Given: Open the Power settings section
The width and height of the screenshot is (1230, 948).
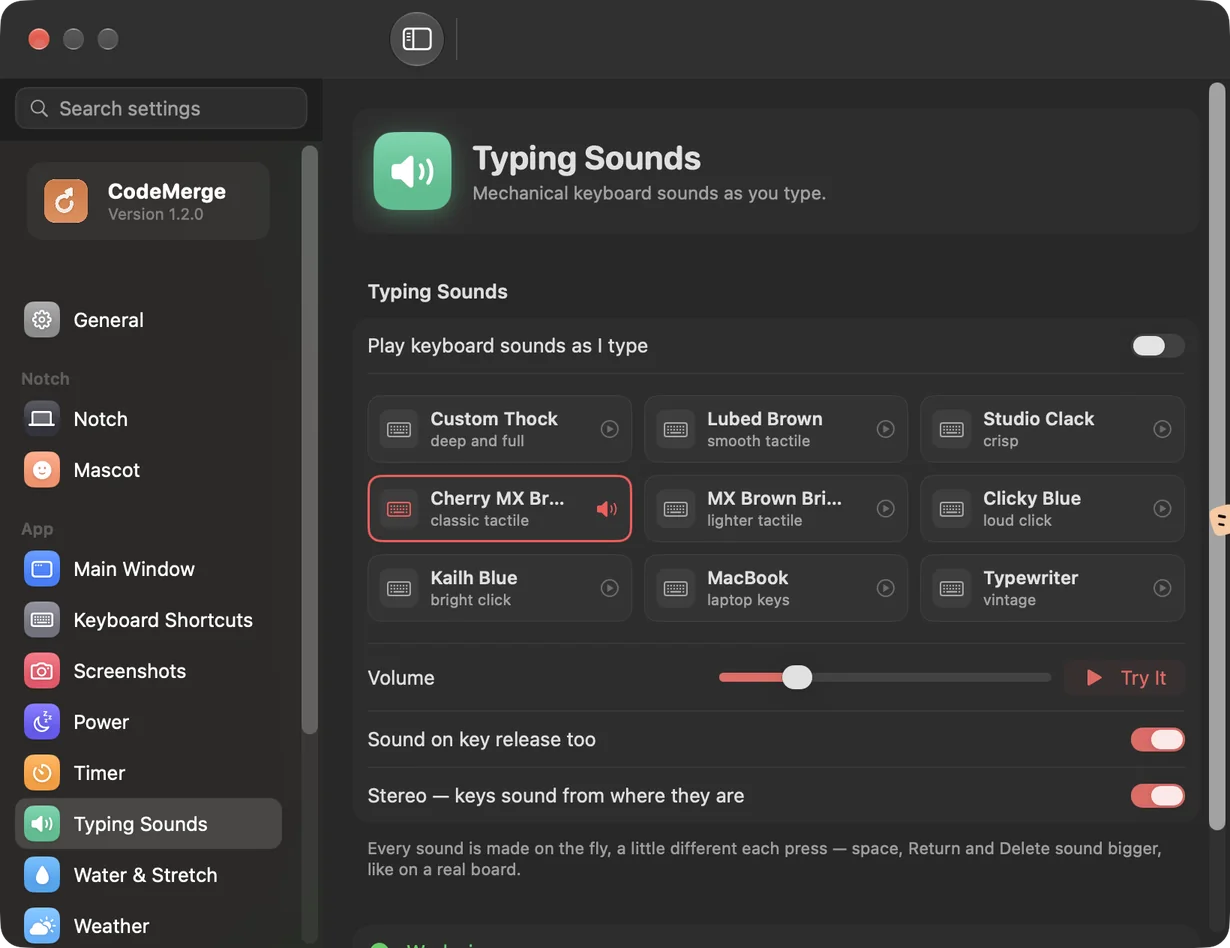Looking at the screenshot, I should point(148,722).
